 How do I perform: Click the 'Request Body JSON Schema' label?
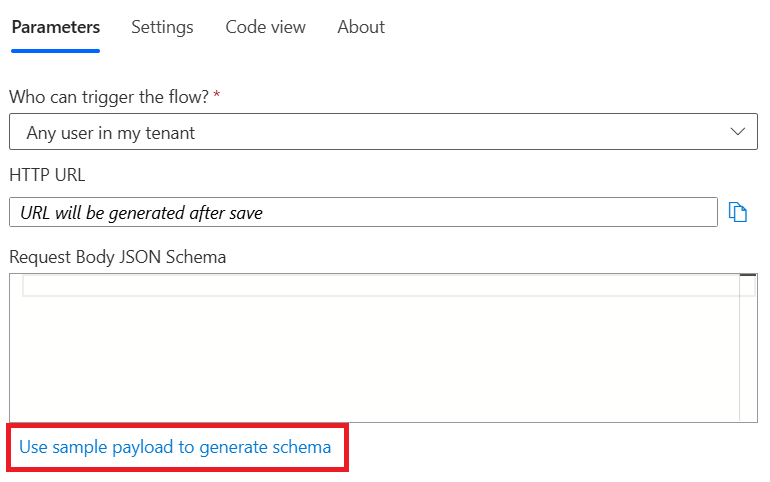pyautogui.click(x=117, y=257)
